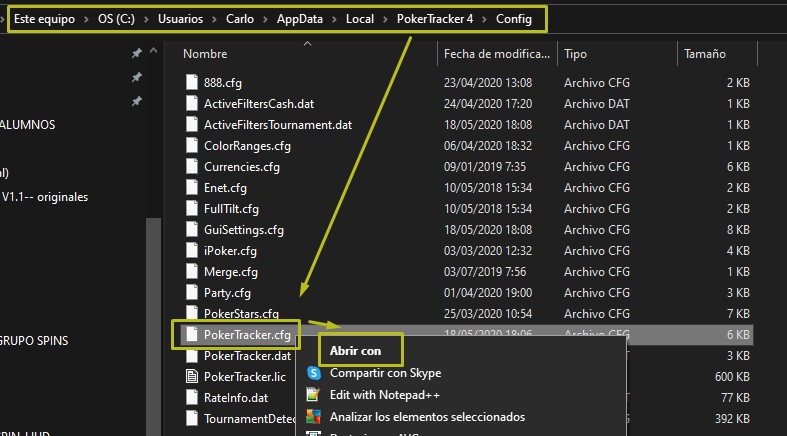Navigate to Este equipo in breadcrumb
Image resolution: width=787 pixels, height=436 pixels.
(x=44, y=19)
